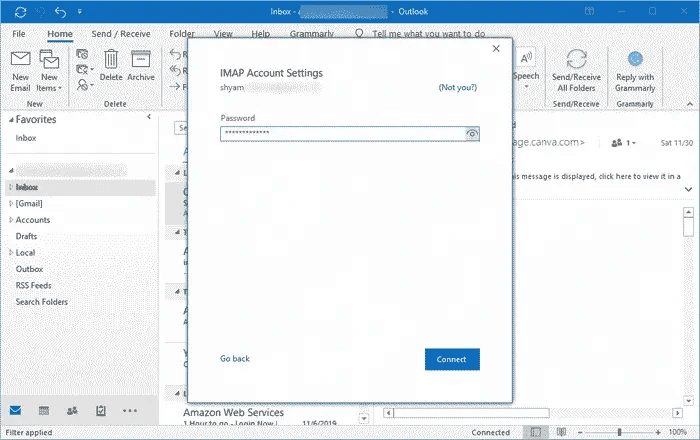Click the Filter applied status text
Viewport: 700px width, 440px height.
29,432
